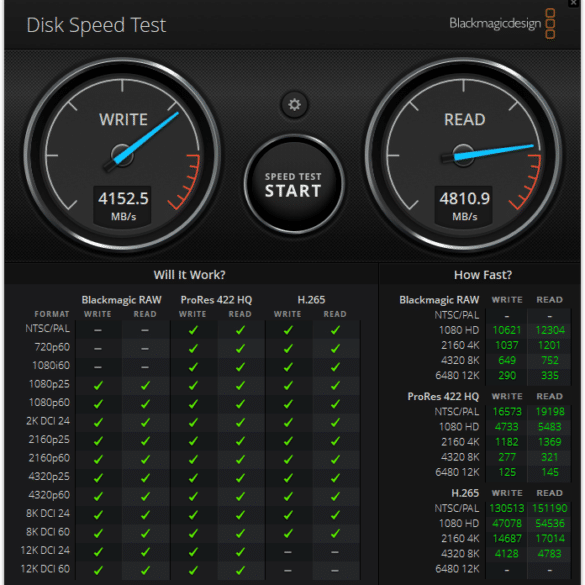Click H.265 write checkmark for 1080i60

tap(288, 367)
